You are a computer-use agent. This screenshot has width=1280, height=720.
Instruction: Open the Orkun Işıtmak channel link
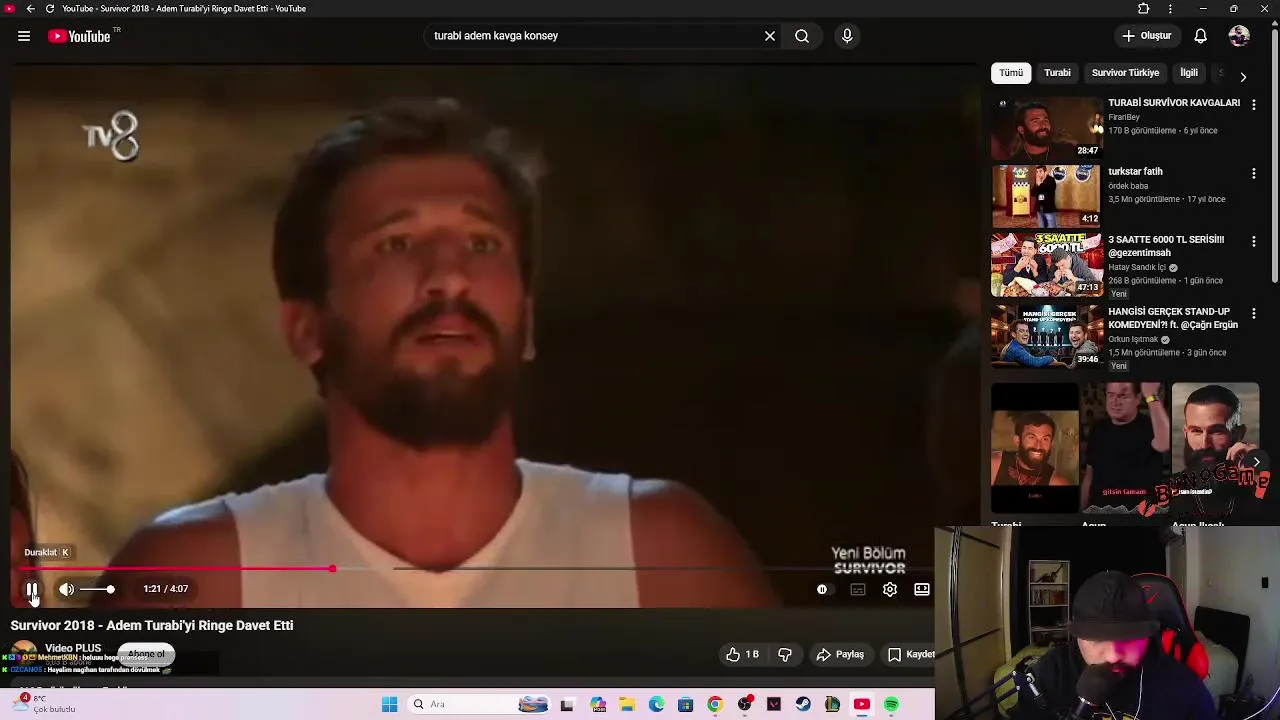point(1133,339)
